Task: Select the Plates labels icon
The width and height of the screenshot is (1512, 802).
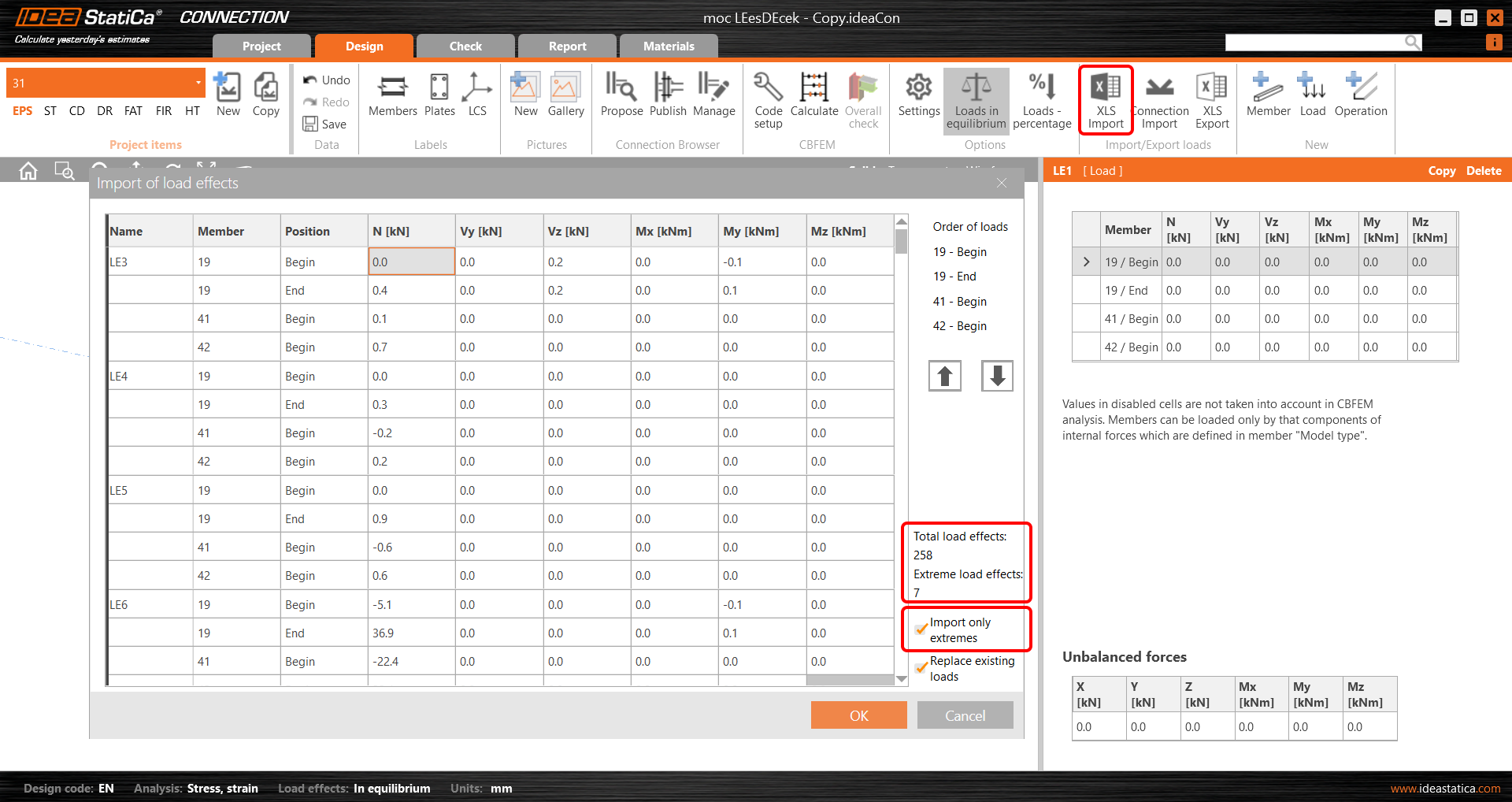Action: pyautogui.click(x=439, y=95)
